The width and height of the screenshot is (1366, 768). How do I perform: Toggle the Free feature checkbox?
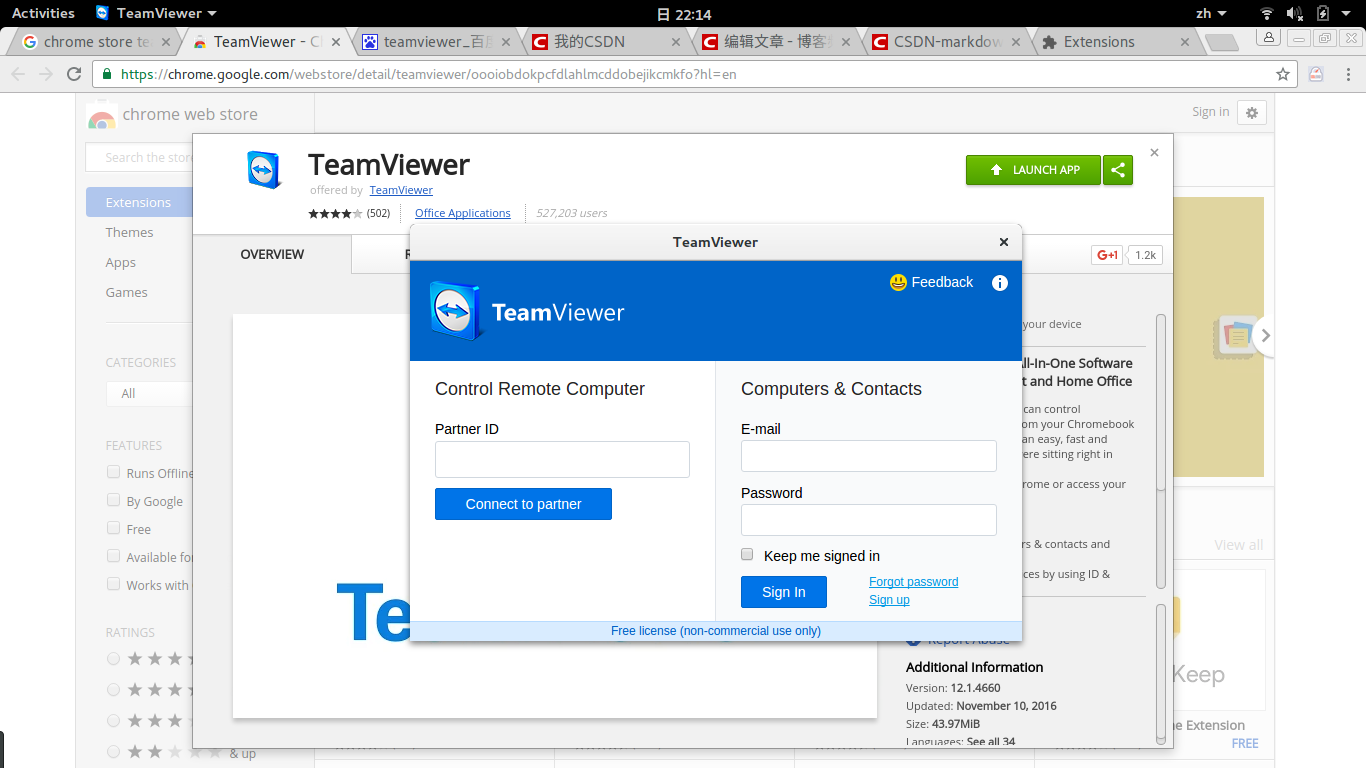[113, 528]
